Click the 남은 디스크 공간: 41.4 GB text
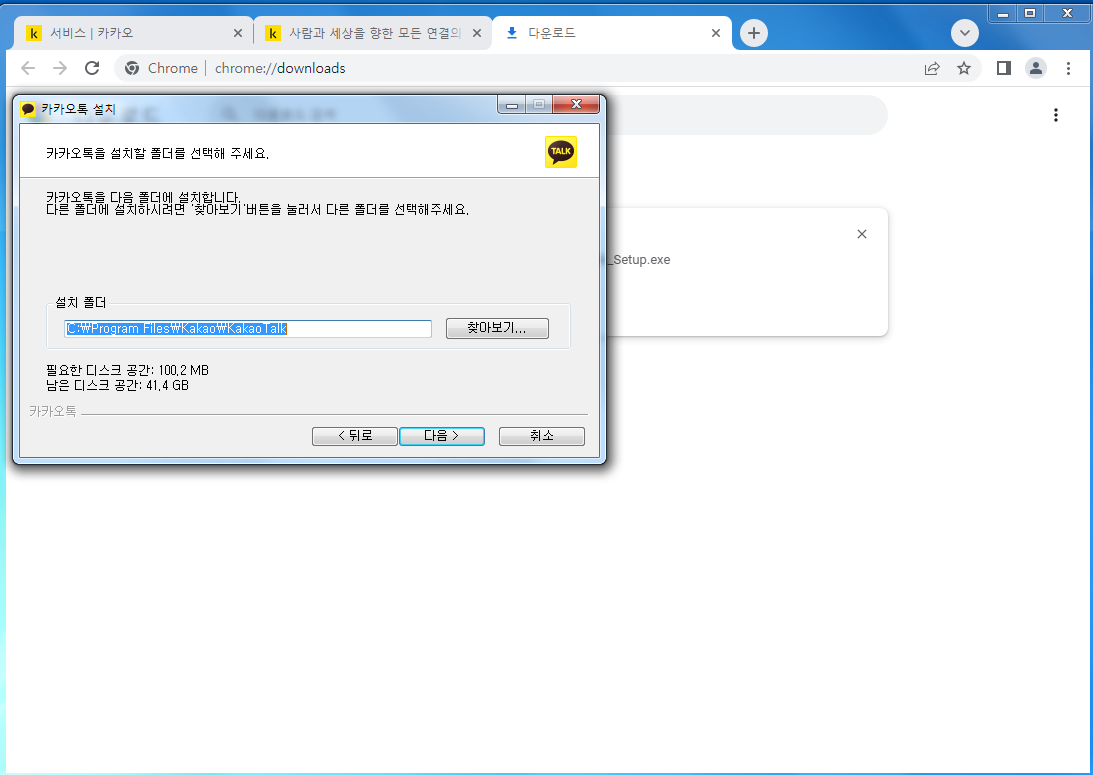This screenshot has height=775, width=1093. click(117, 385)
